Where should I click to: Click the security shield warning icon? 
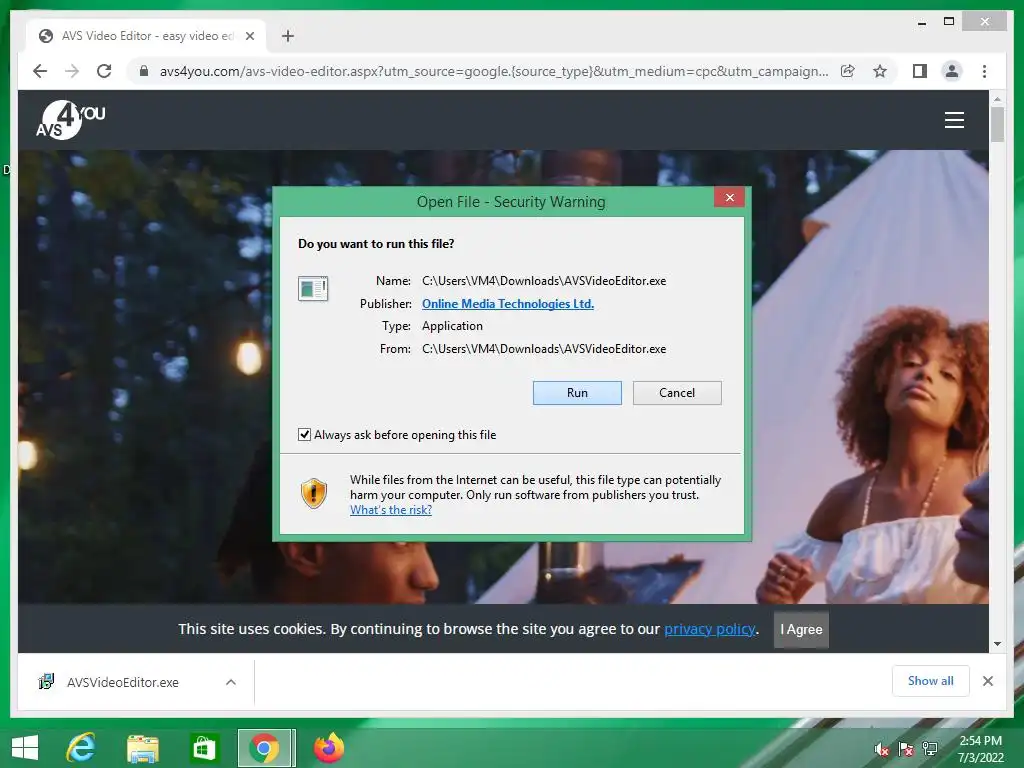[313, 493]
